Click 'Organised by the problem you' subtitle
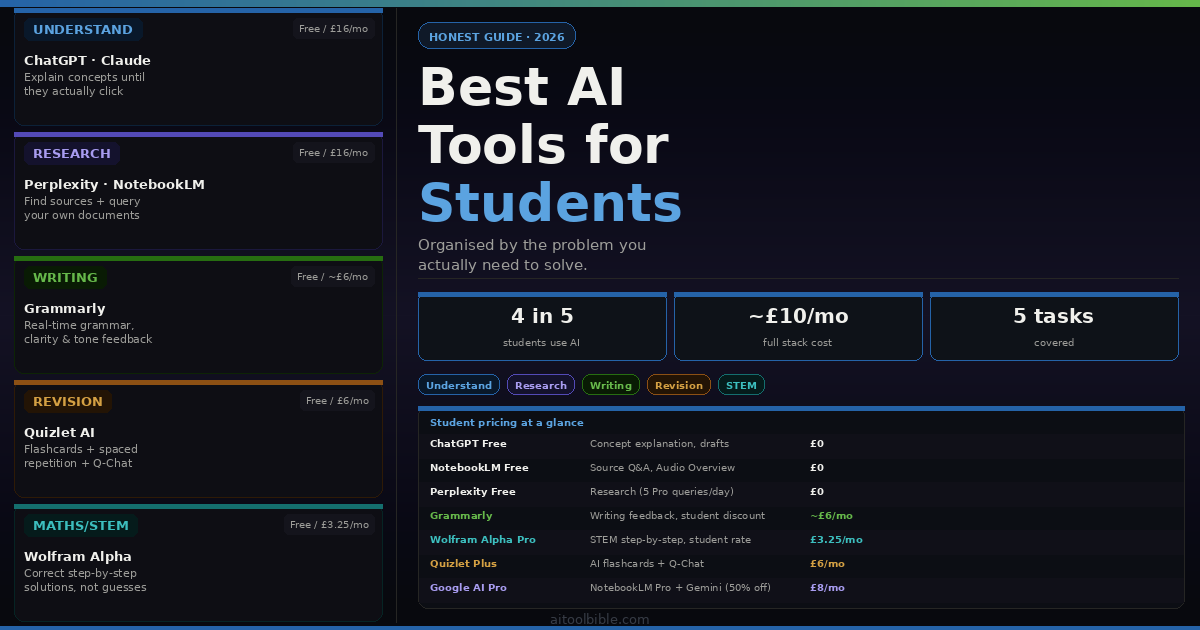 [532, 245]
